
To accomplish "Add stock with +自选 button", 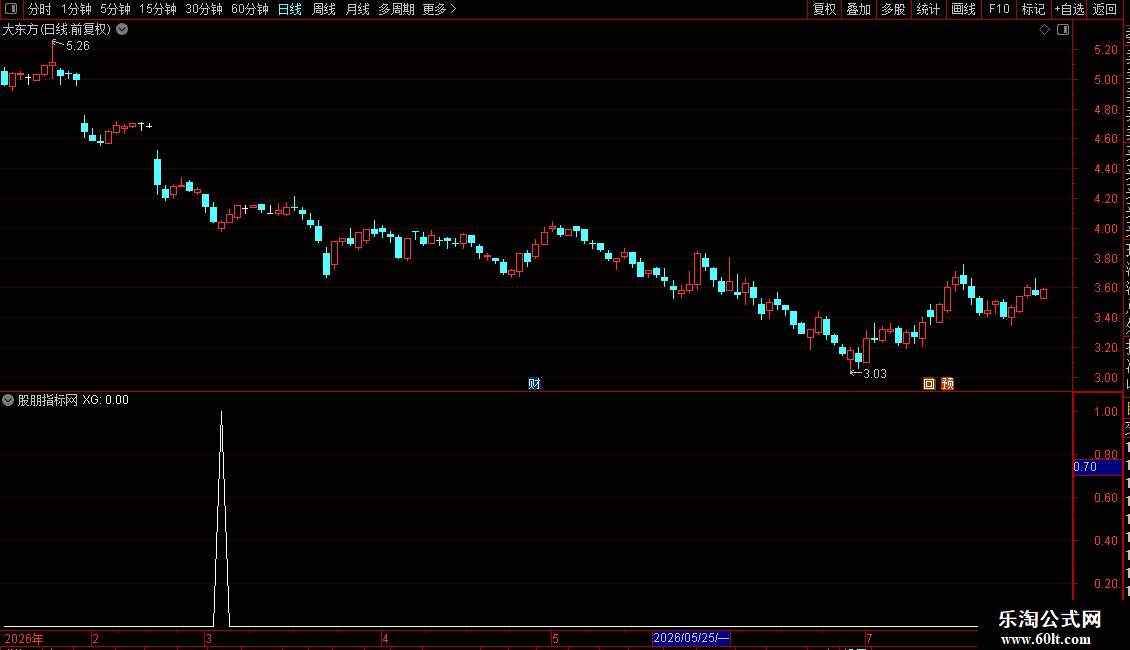I will coord(1069,9).
